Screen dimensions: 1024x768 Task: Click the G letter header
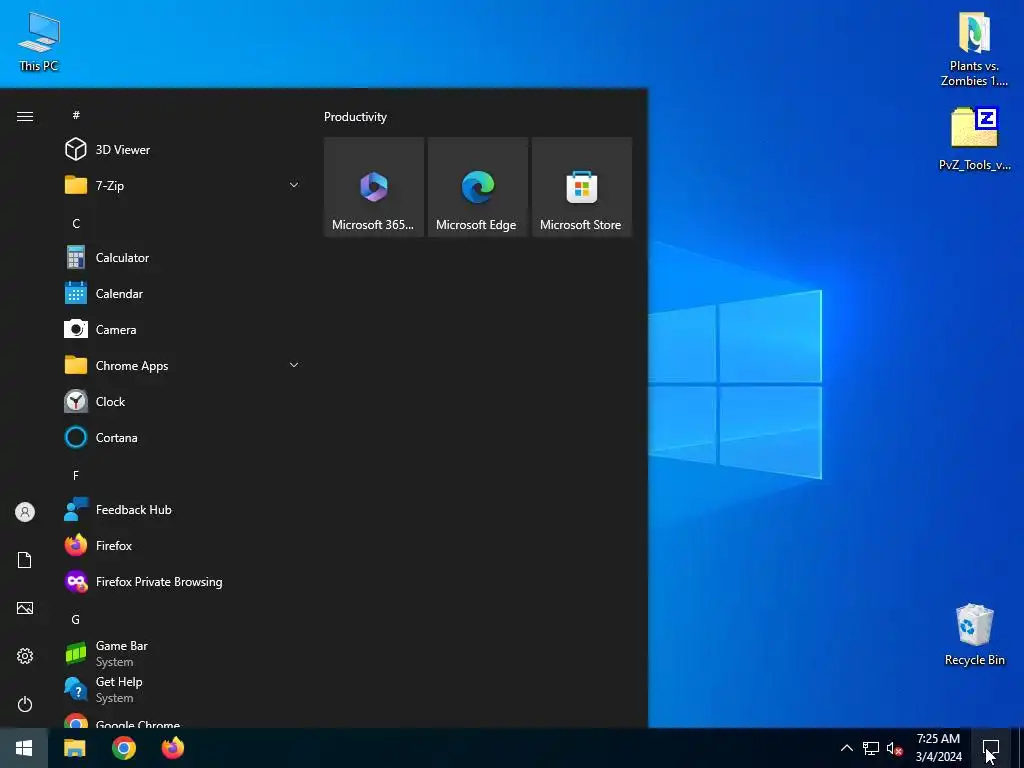click(x=76, y=620)
